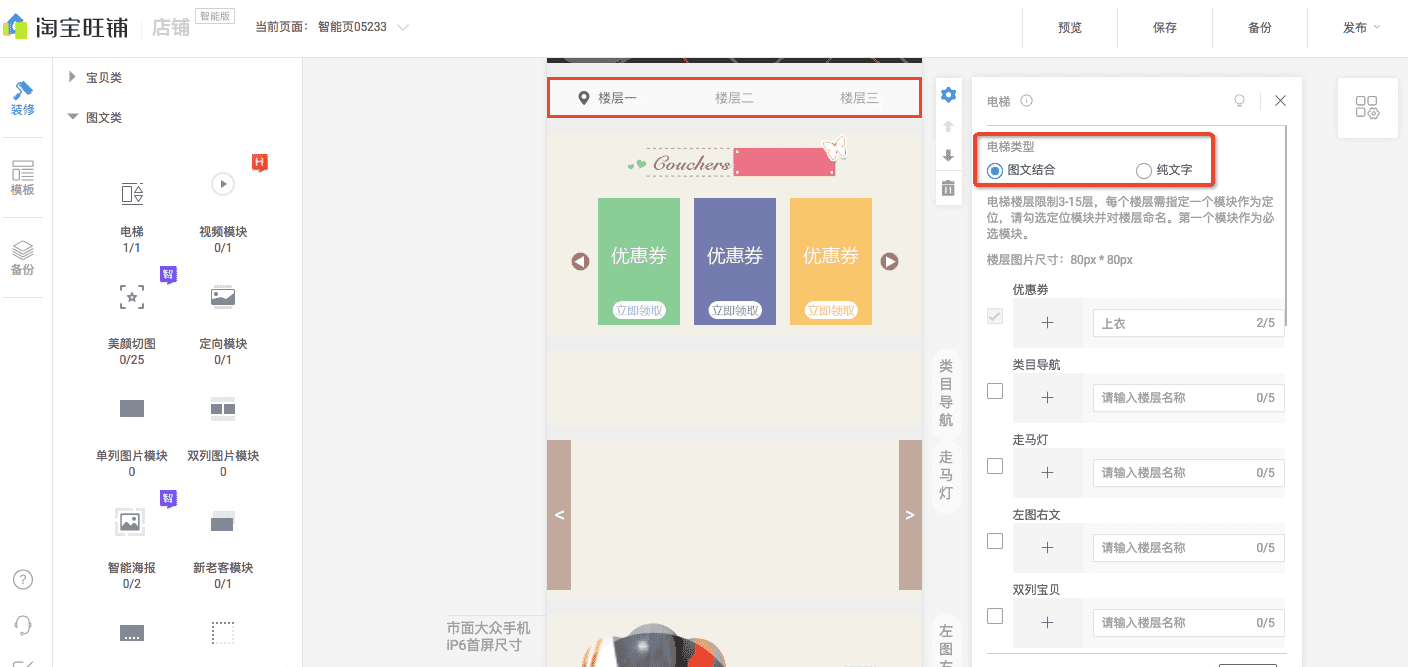
Task: Select 楼层三 in elevator navigation
Action: [859, 98]
